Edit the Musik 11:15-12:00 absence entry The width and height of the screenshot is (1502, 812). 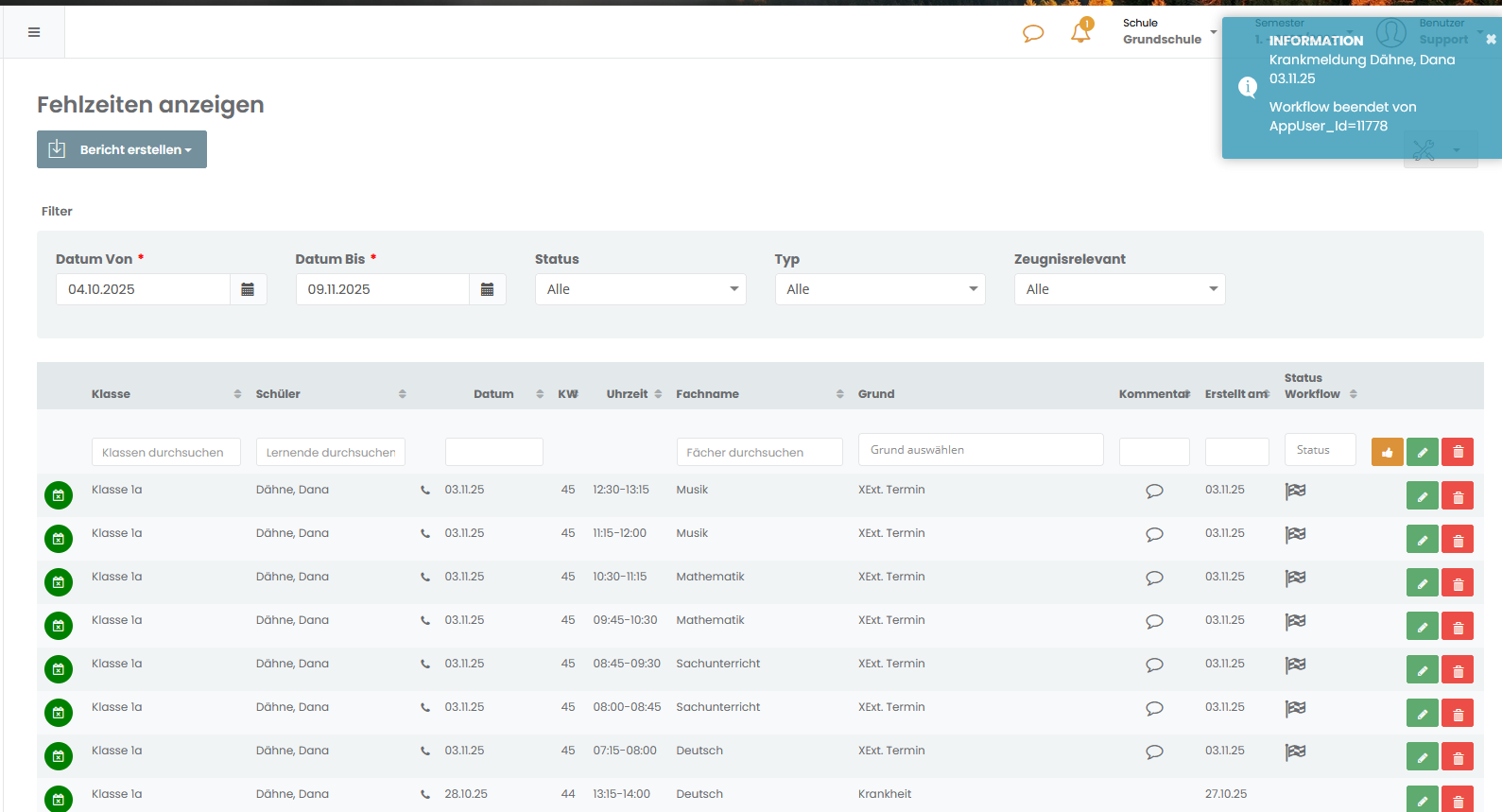point(1423,539)
